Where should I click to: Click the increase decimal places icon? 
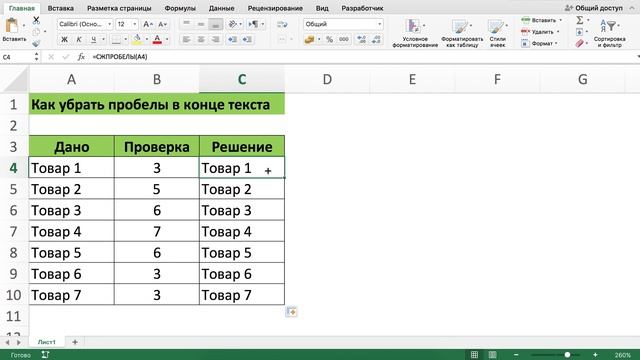point(361,40)
